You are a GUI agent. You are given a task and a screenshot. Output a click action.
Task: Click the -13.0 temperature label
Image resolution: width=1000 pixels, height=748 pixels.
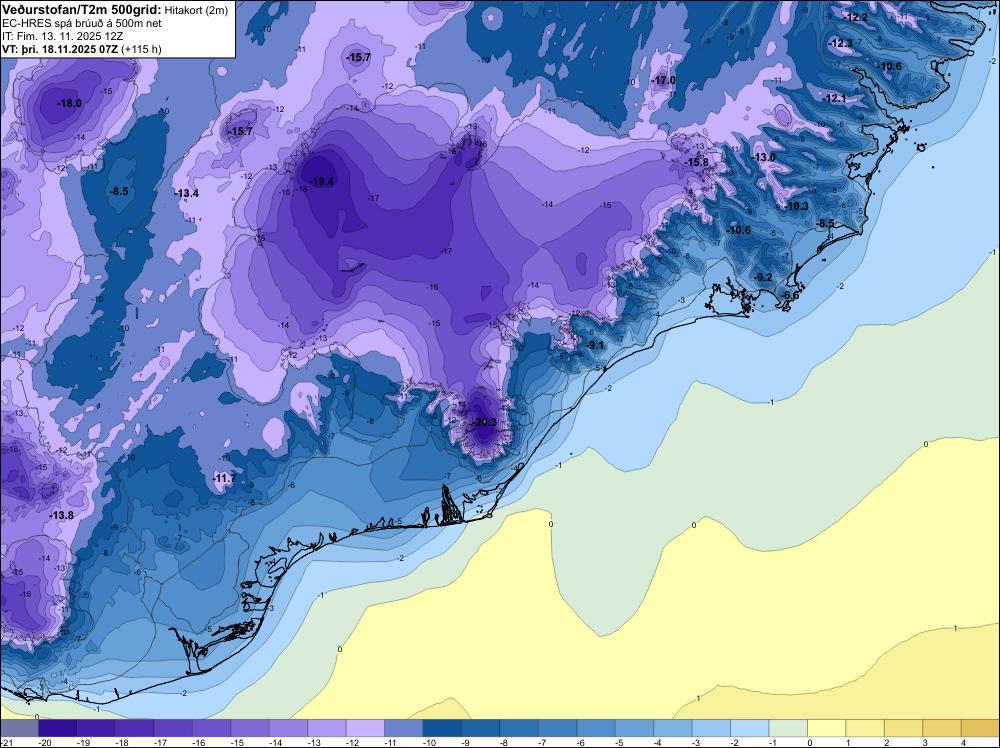coord(763,158)
